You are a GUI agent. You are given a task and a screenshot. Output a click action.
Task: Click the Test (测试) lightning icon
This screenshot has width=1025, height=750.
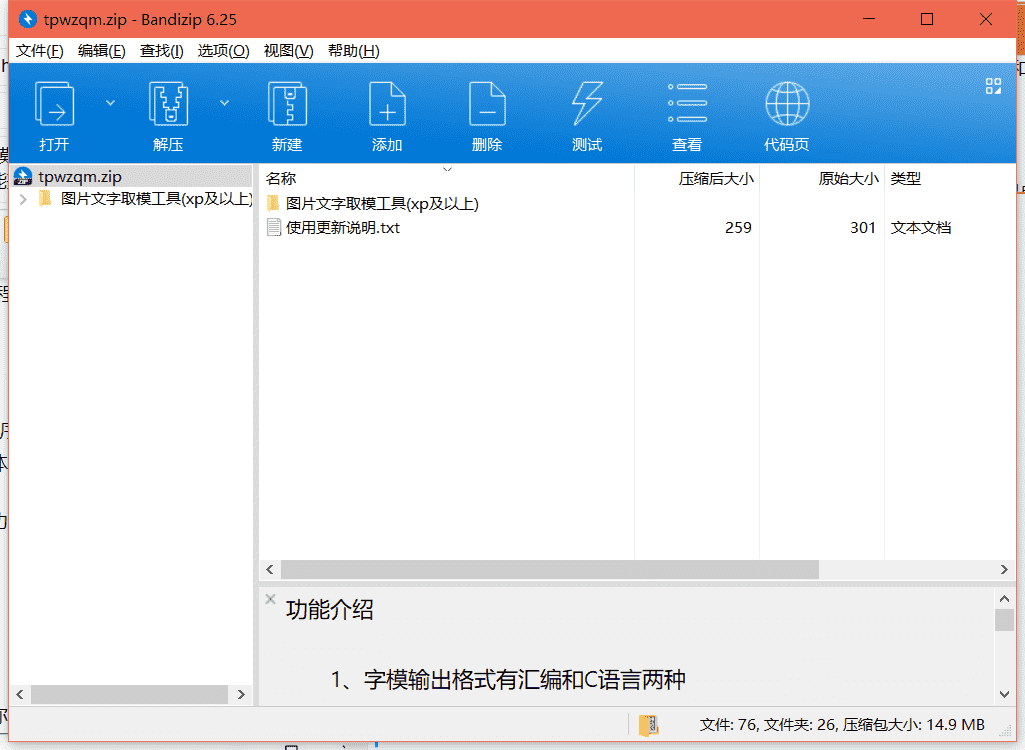coord(587,103)
